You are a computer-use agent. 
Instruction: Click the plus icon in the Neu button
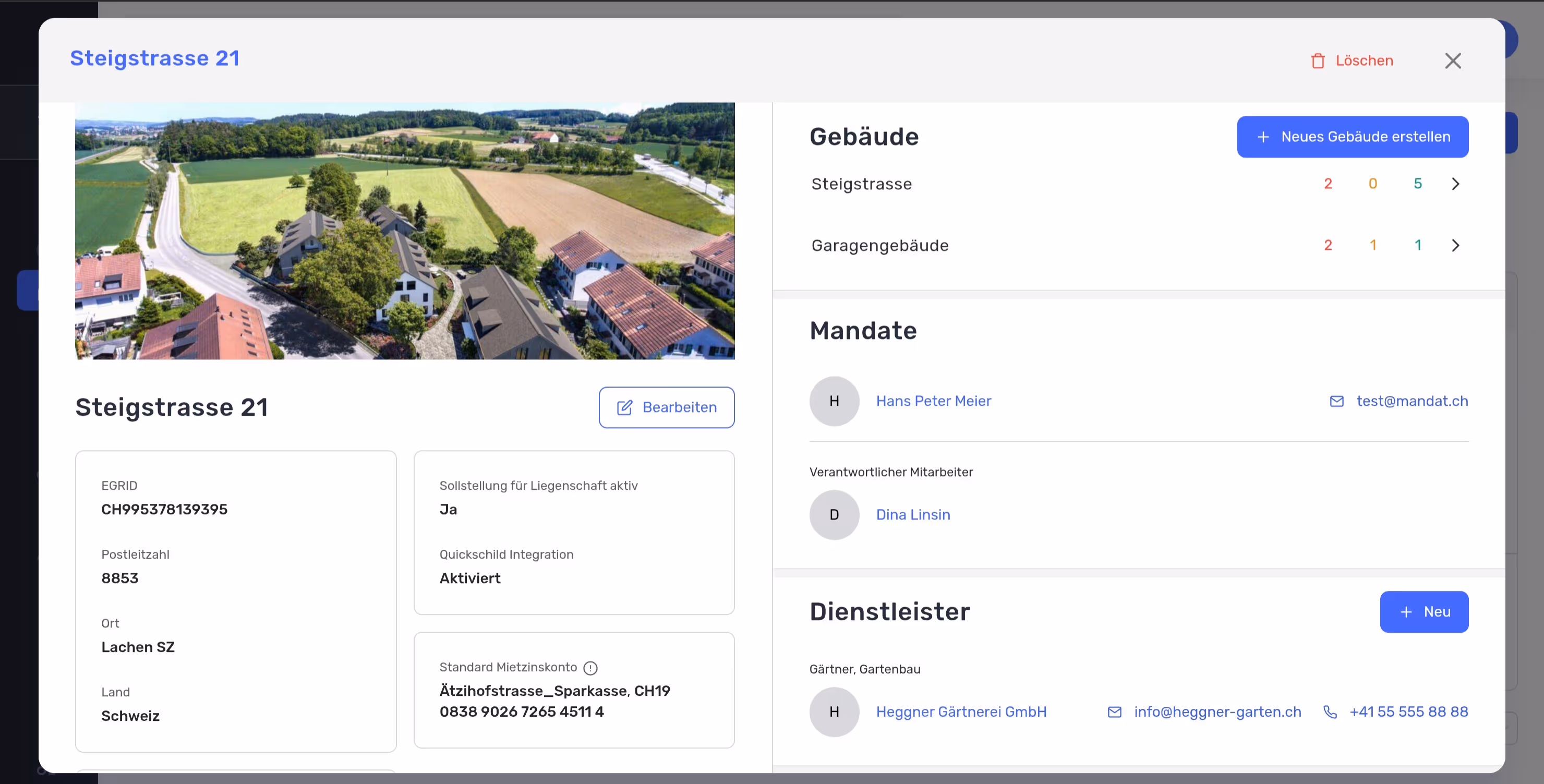[x=1406, y=612]
